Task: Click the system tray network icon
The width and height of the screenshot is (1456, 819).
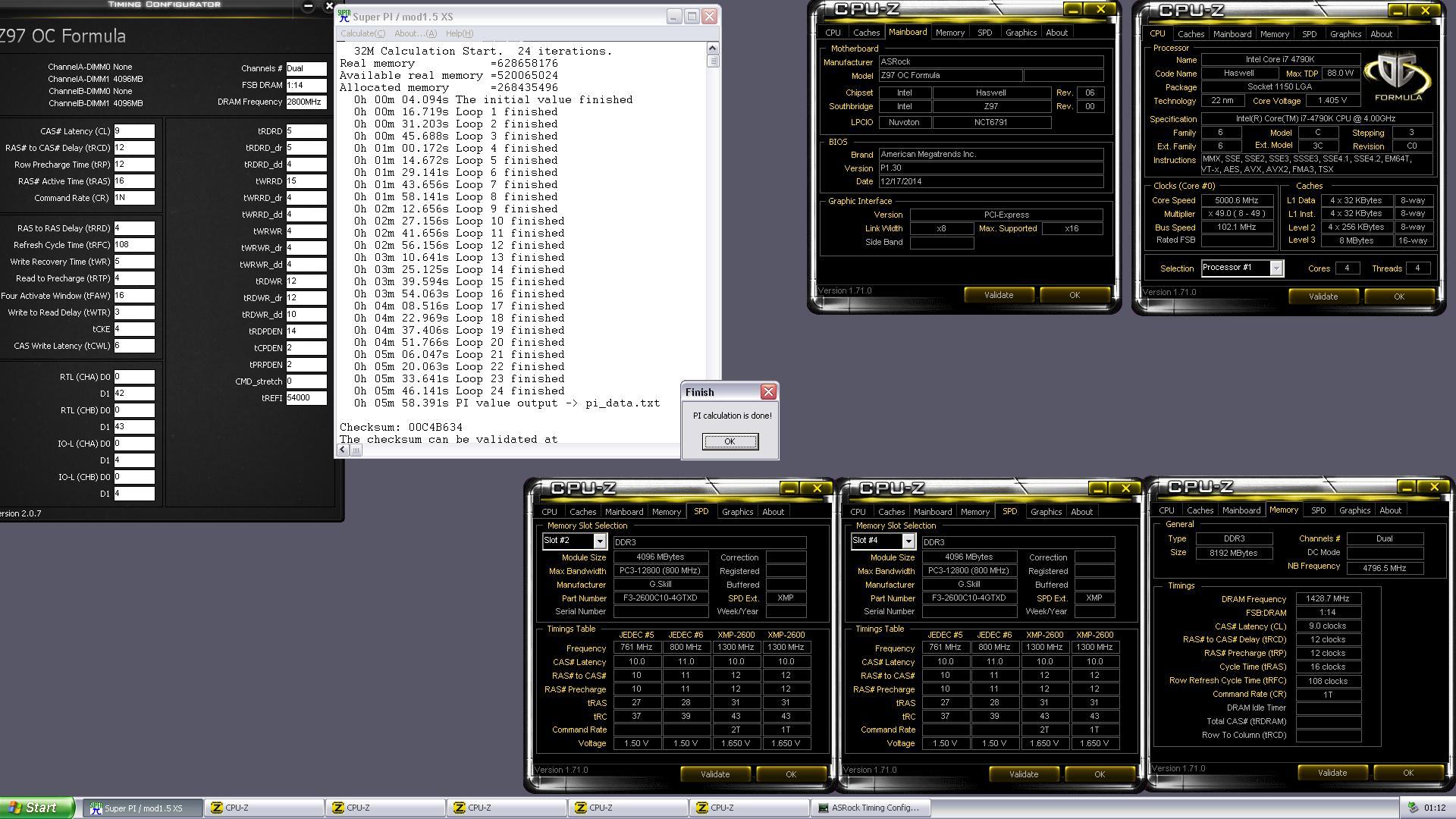Action: pos(1413,808)
